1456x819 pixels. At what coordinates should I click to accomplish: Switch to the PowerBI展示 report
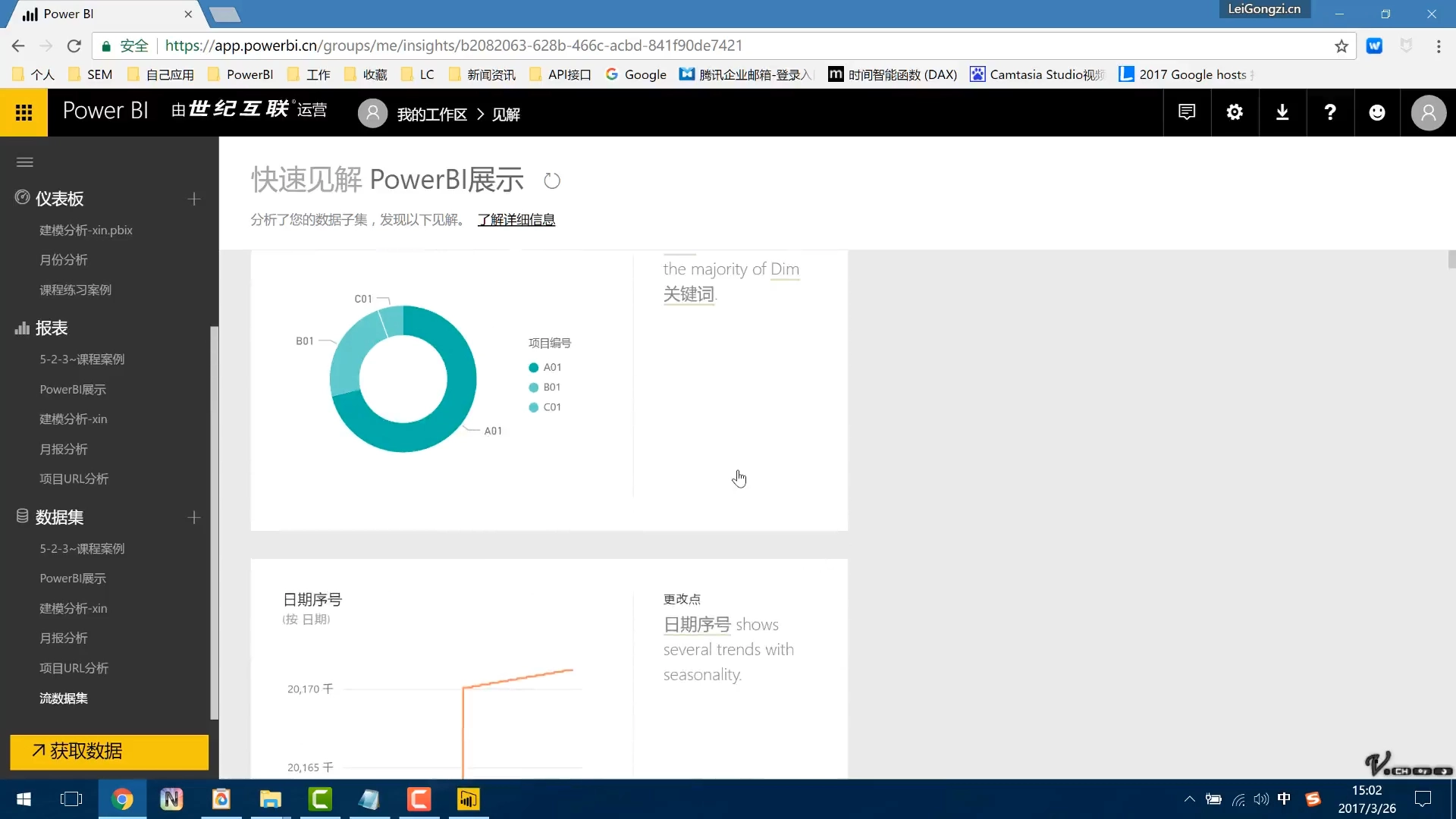[72, 389]
